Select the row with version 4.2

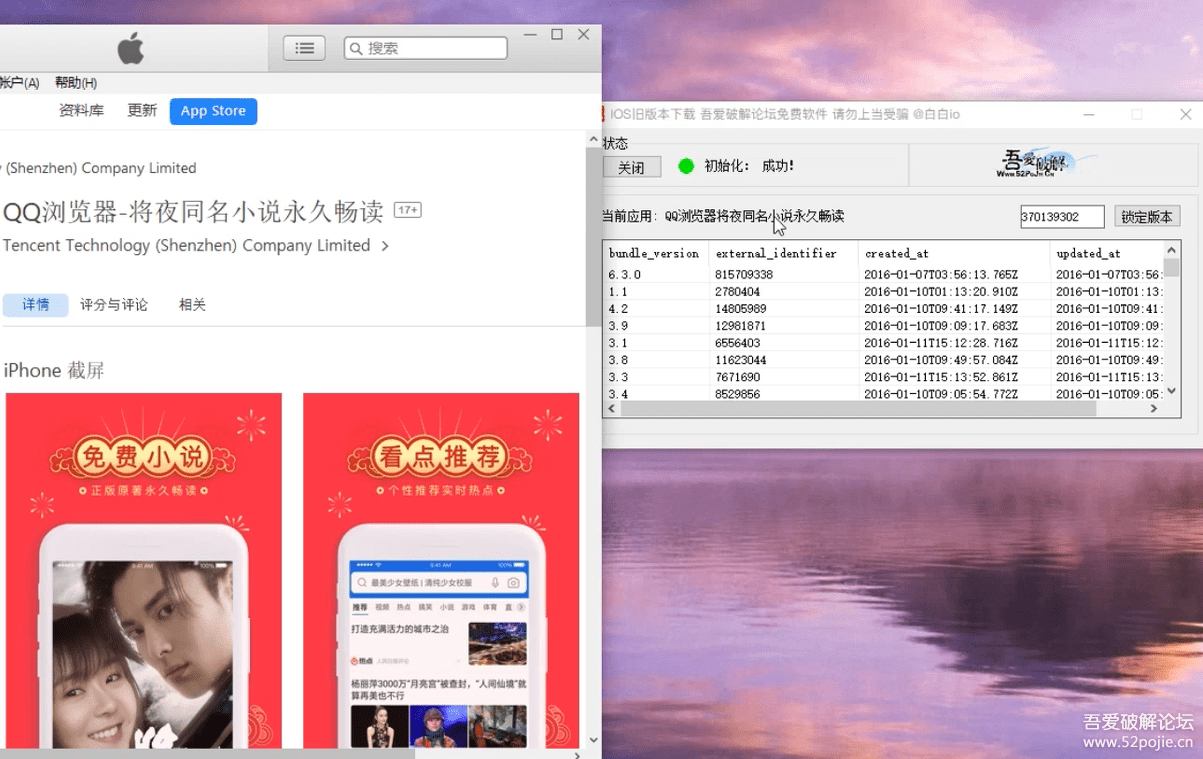click(884, 309)
